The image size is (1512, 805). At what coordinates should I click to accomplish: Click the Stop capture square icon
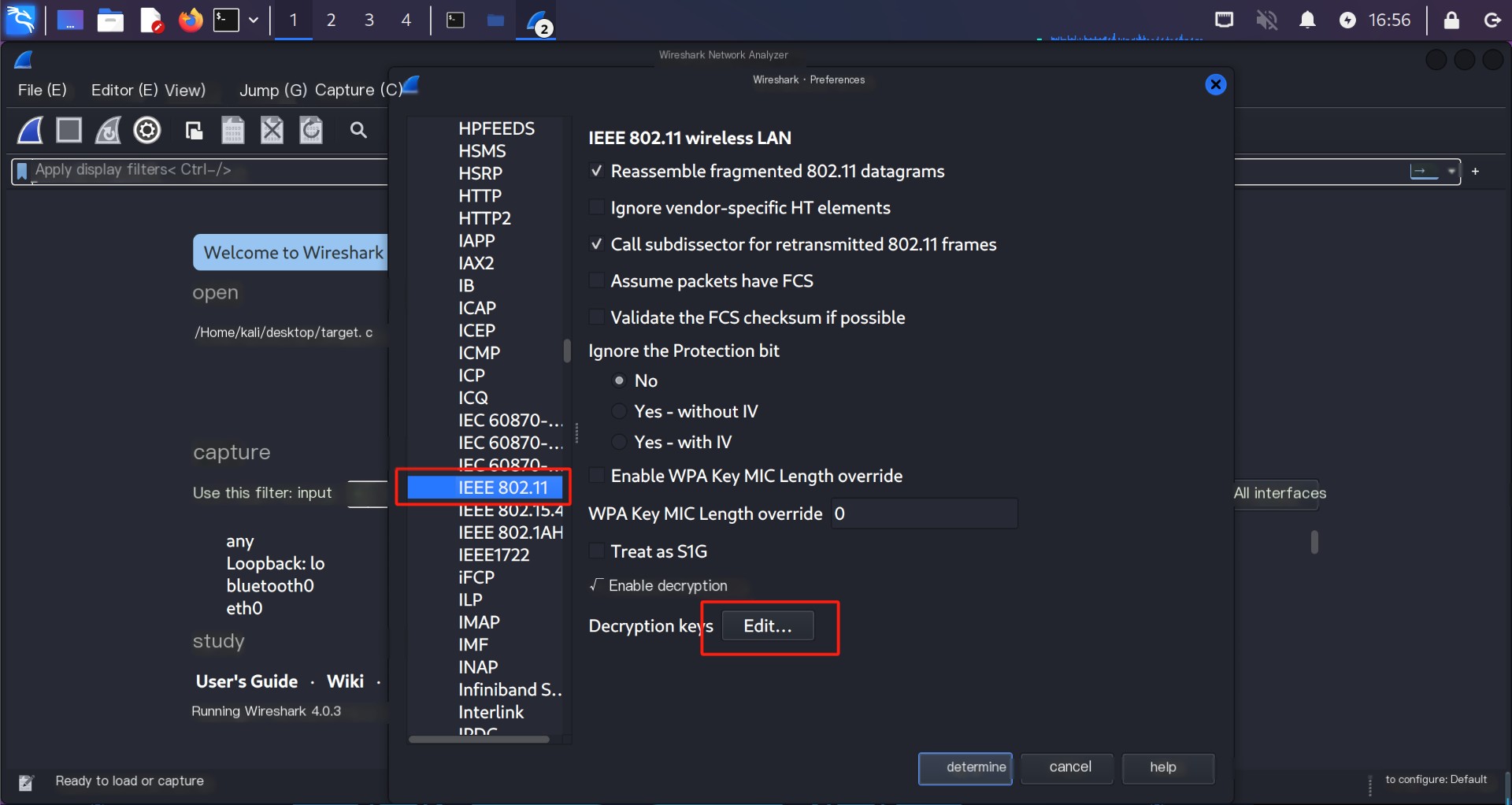point(69,130)
